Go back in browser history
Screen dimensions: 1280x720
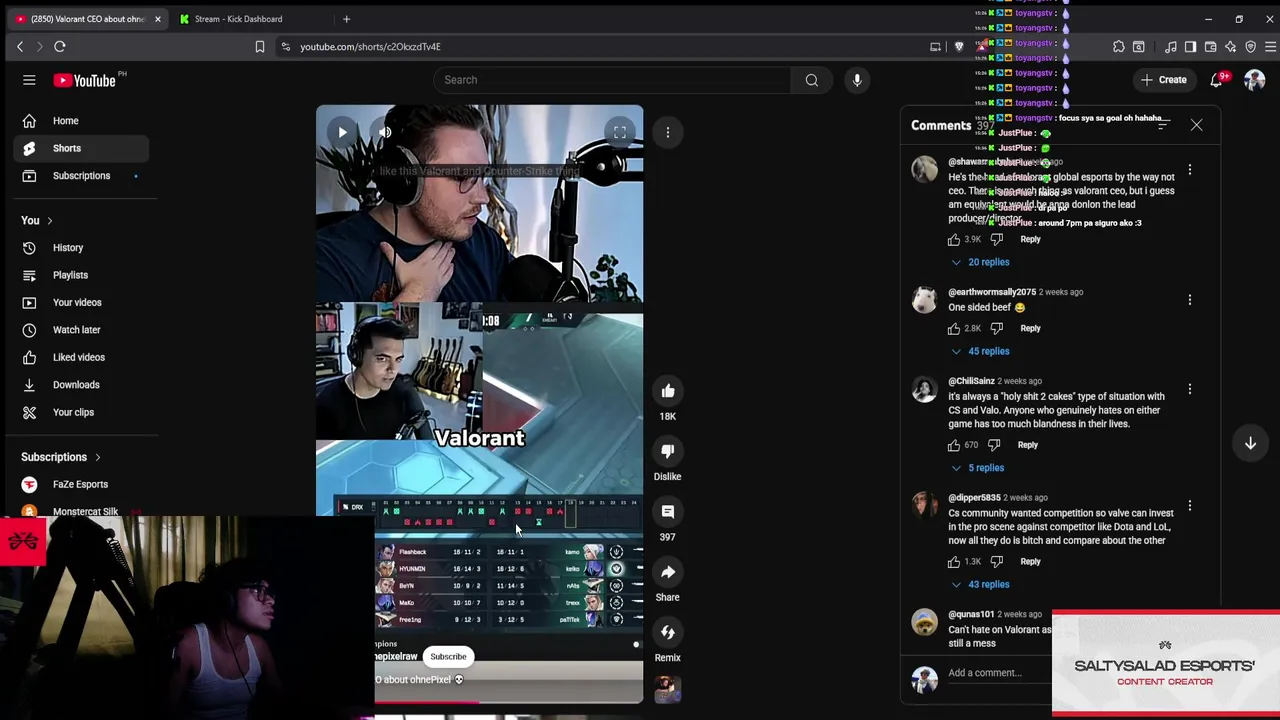[x=20, y=46]
